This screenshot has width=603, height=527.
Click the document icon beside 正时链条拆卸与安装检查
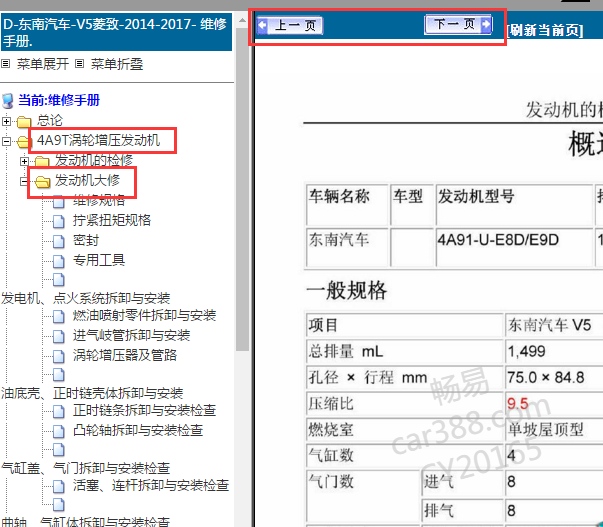coord(58,412)
